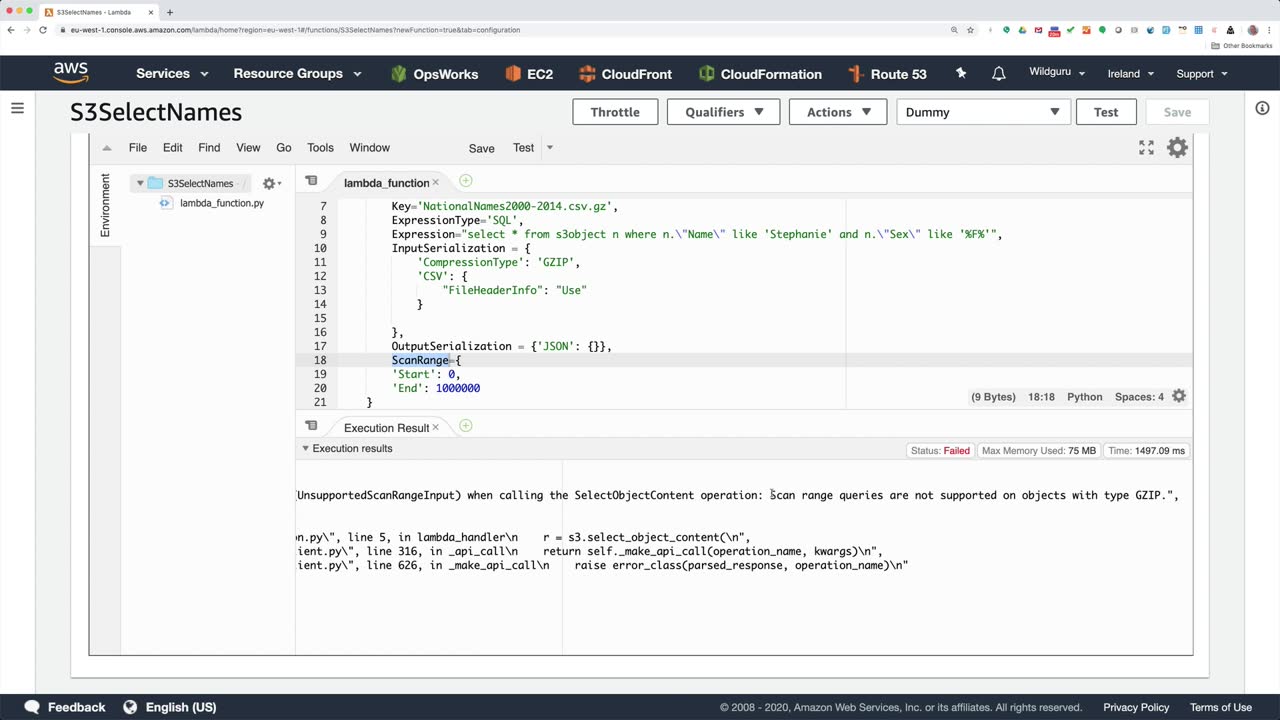This screenshot has height=720, width=1280.
Task: Toggle fullscreen mode for code editor
Action: point(1146,148)
